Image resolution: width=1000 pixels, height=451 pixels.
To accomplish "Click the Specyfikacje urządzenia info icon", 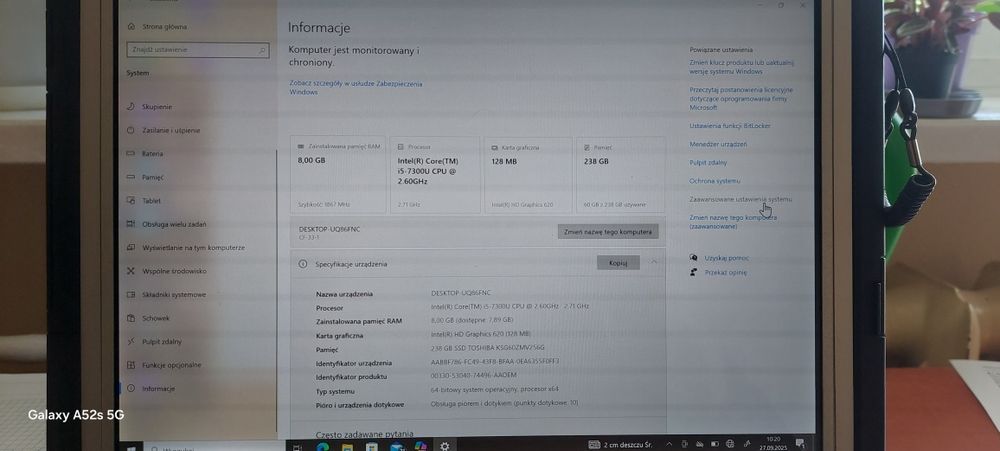I will [303, 263].
